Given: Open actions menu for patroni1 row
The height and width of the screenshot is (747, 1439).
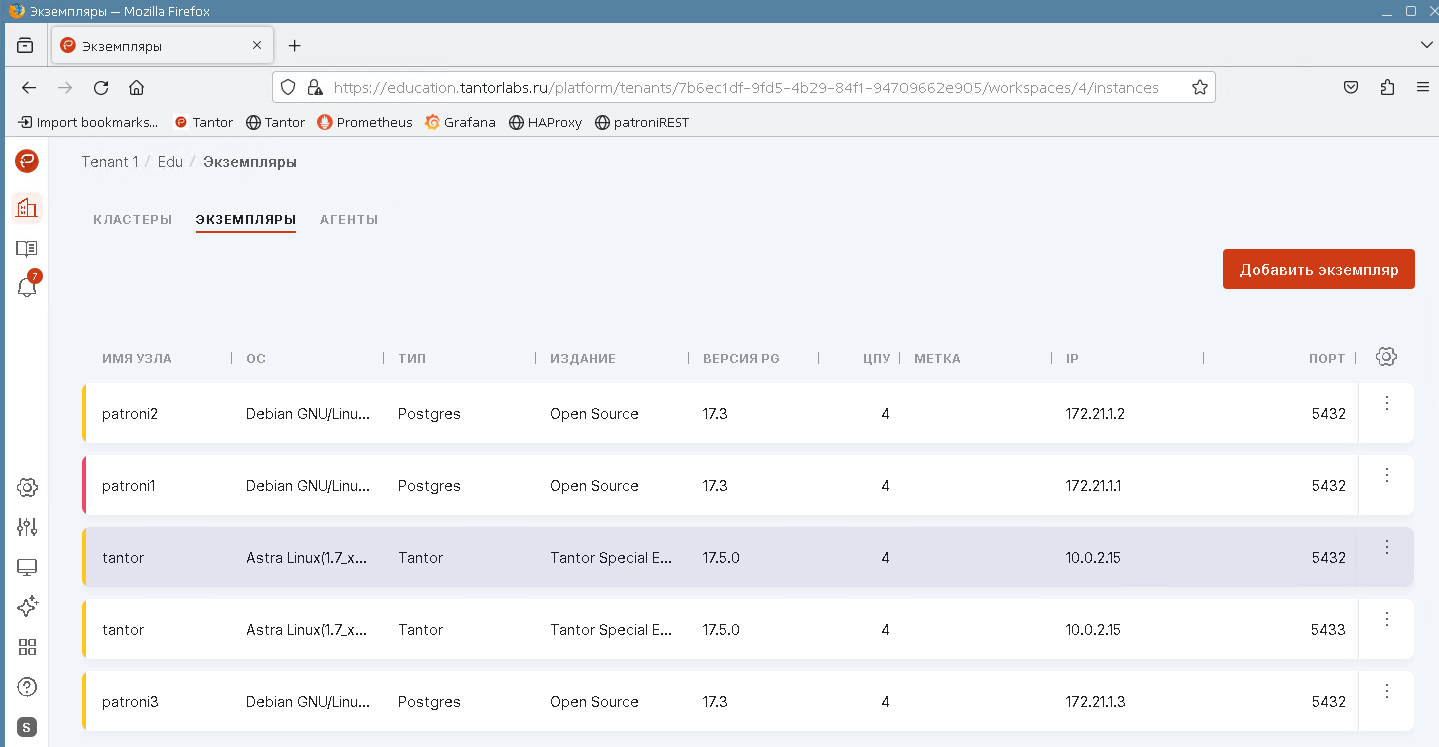Looking at the screenshot, I should coord(1386,475).
